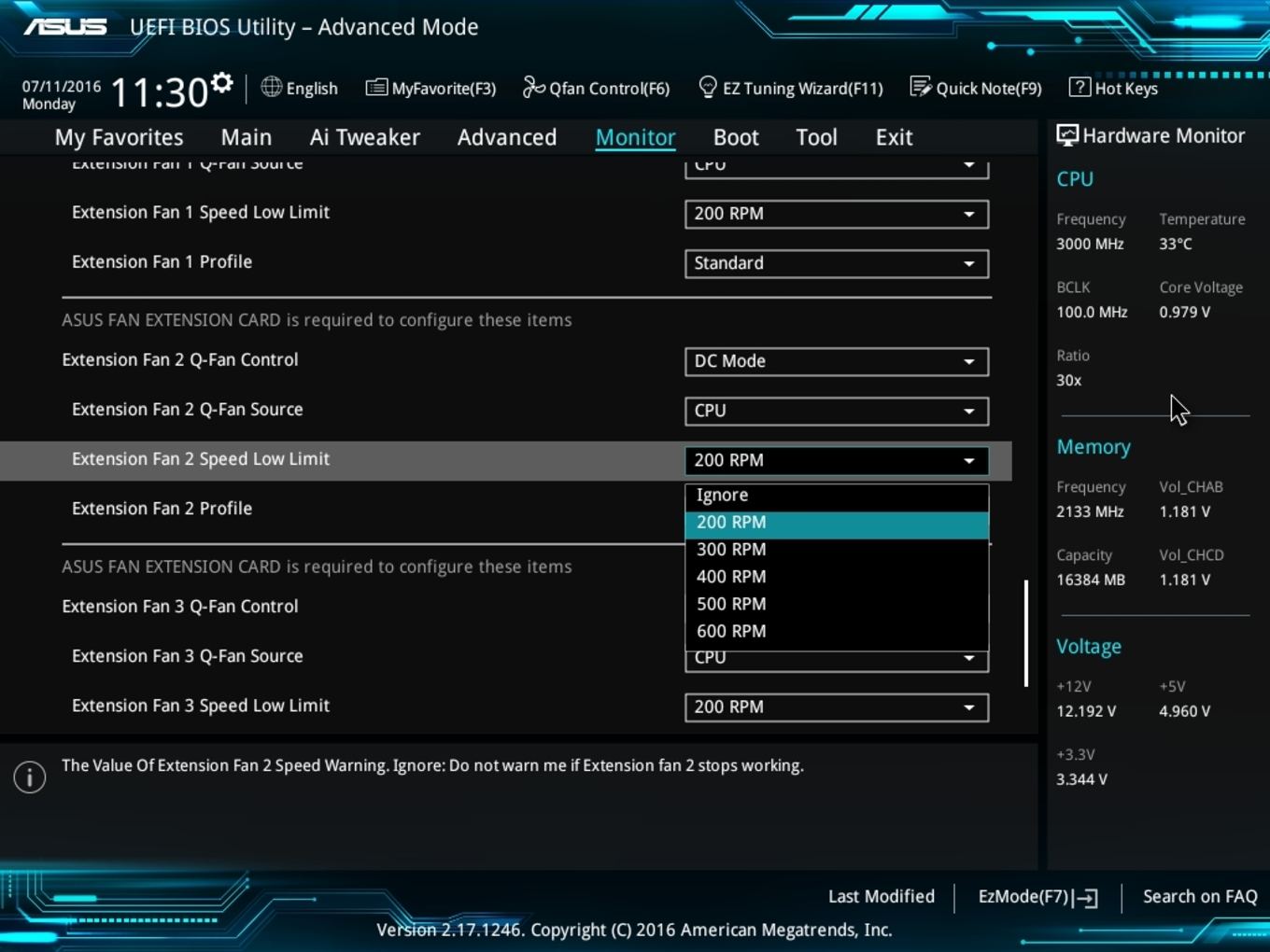
Task: Open Extension Fan 2 Q-Fan Control dropdown
Action: [x=837, y=361]
